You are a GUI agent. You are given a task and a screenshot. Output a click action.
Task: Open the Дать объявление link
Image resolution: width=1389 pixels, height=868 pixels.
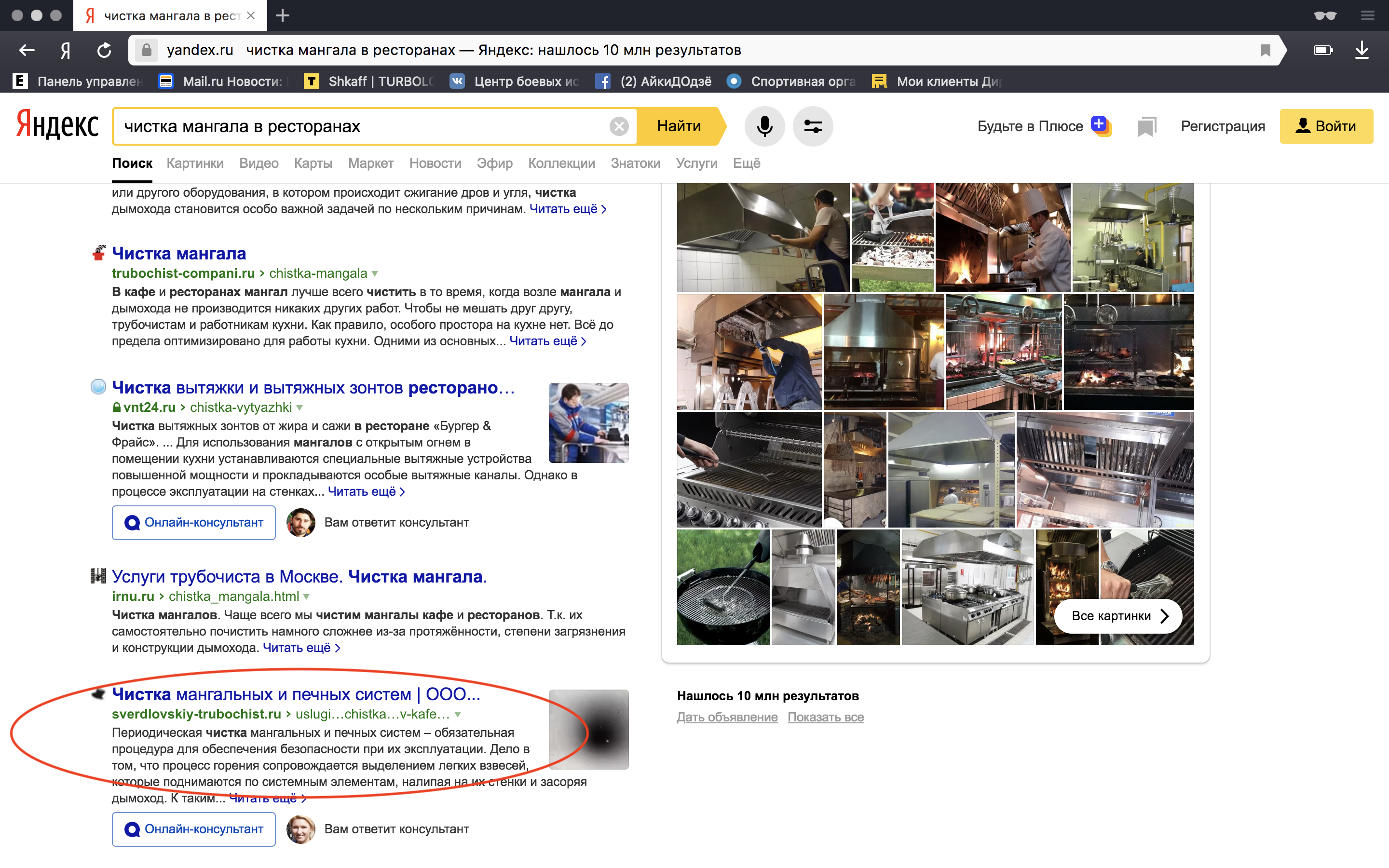coord(727,717)
